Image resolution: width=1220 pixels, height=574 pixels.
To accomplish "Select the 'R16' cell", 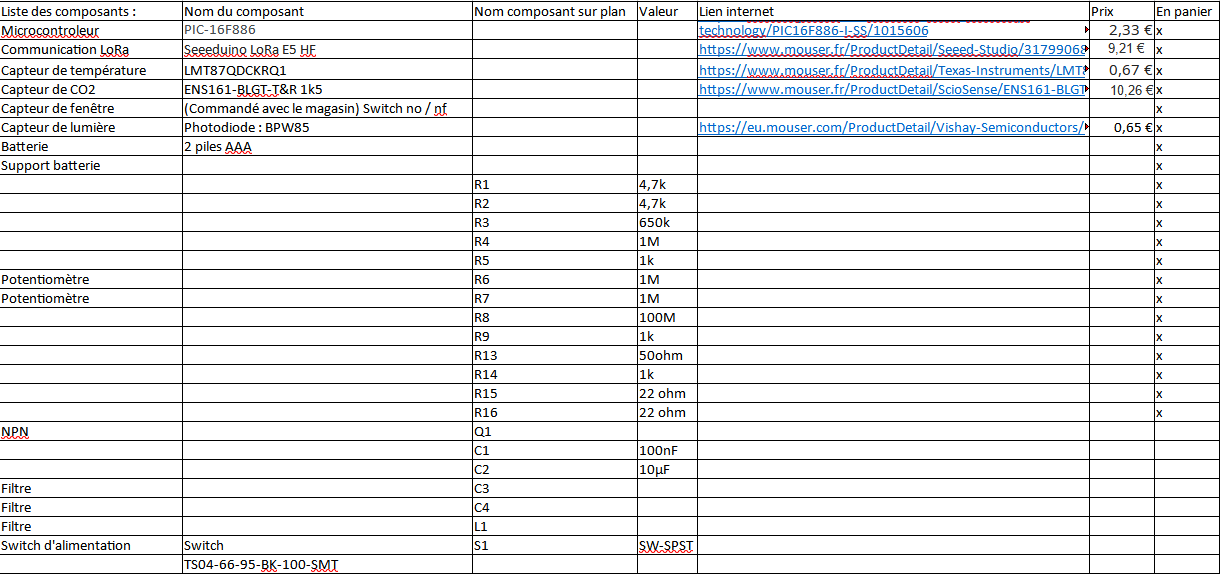I will [554, 412].
